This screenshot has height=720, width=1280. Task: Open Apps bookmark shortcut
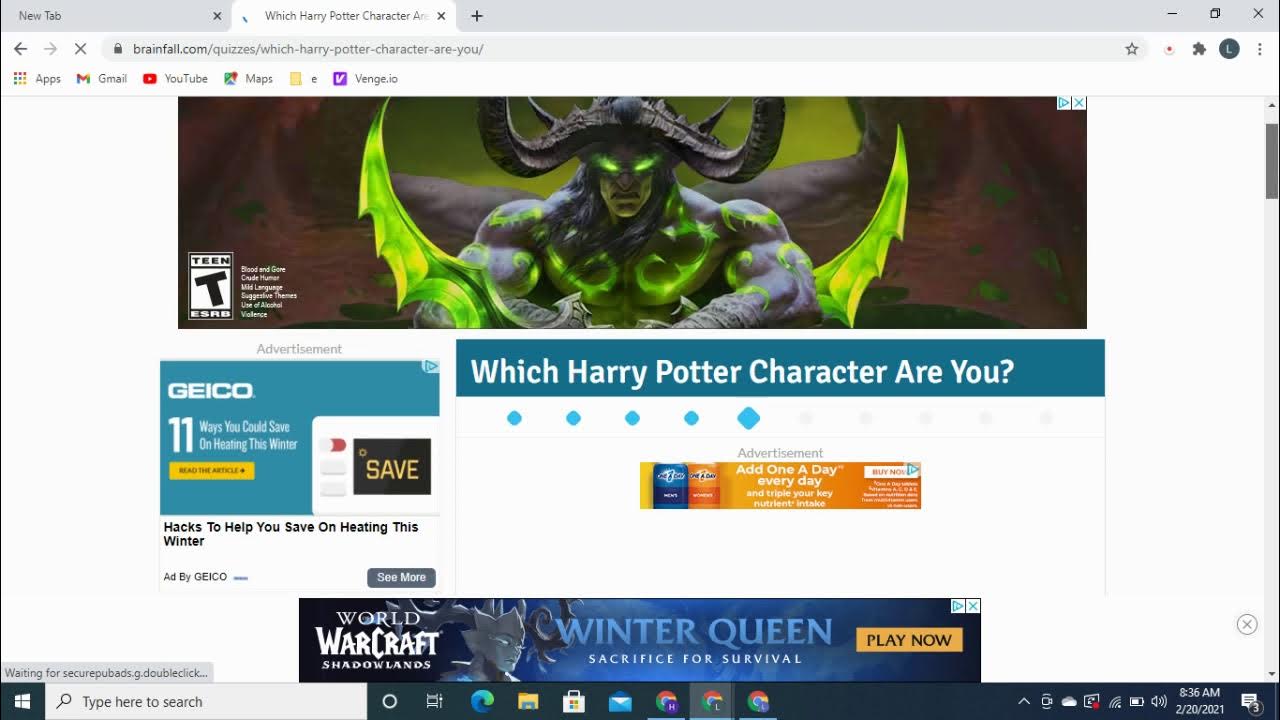[37, 78]
